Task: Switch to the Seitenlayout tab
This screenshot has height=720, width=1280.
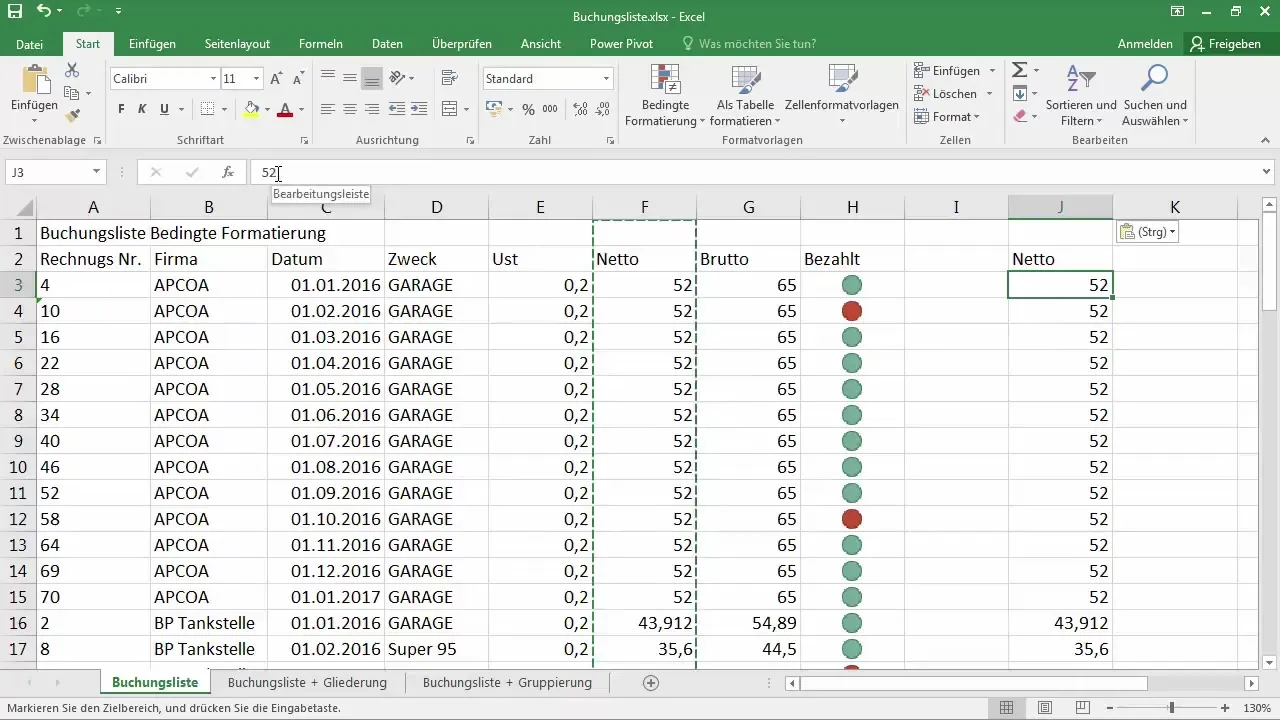Action: tap(237, 44)
